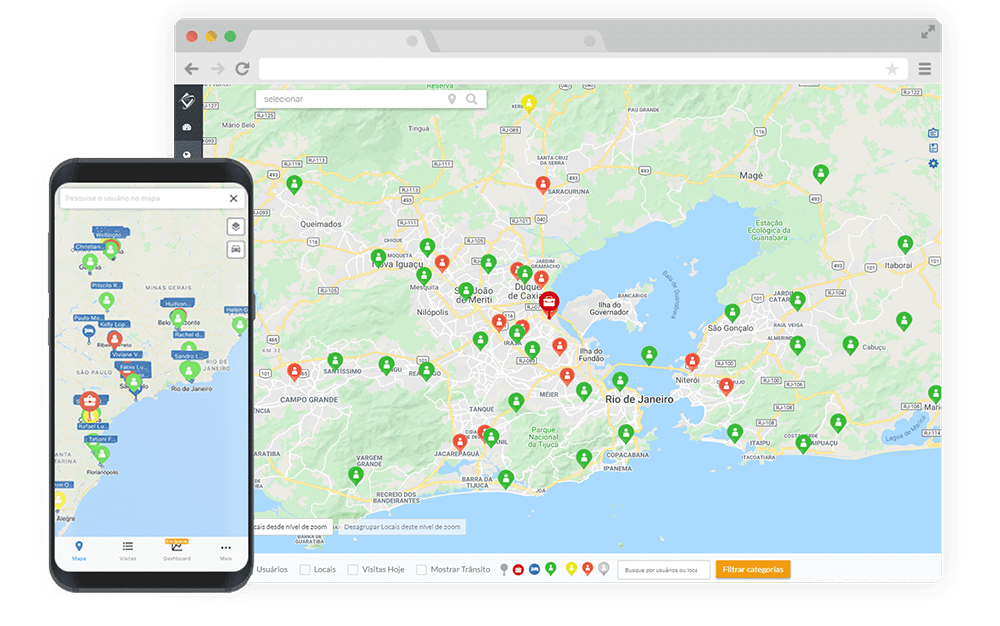This screenshot has height=626, width=1000.
Task: Click the red briefcase marker on the phone map
Action: tap(89, 402)
